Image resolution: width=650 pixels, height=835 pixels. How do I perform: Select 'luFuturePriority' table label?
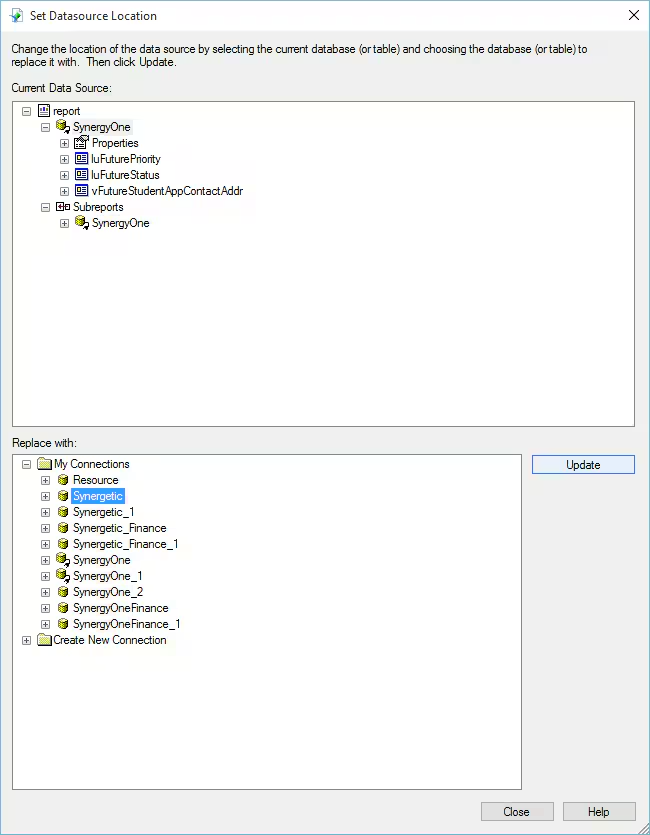126,159
